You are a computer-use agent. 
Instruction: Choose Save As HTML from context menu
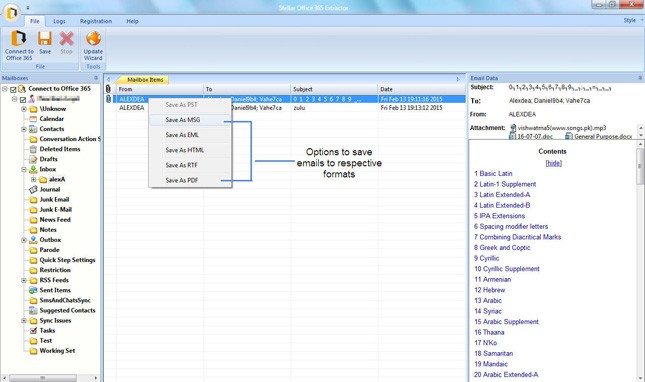click(x=190, y=150)
